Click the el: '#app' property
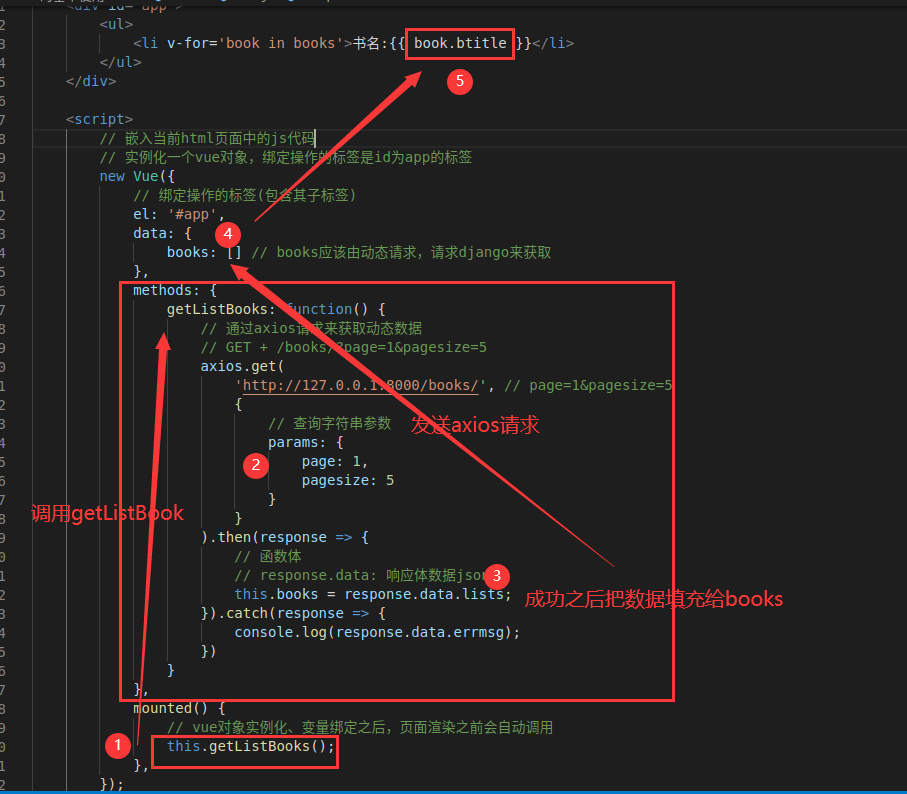The image size is (907, 794). point(179,215)
